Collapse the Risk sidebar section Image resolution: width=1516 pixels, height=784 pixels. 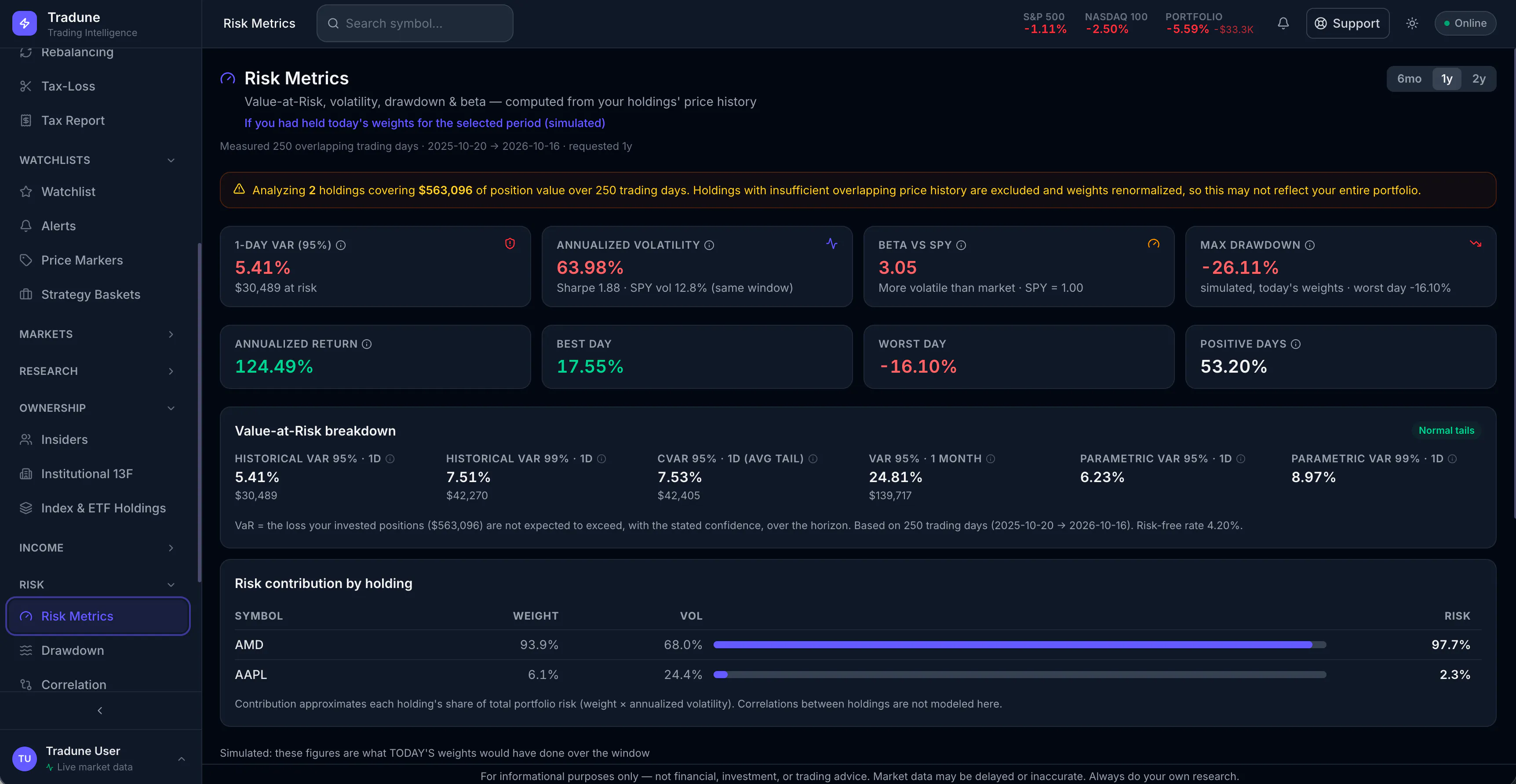point(98,584)
